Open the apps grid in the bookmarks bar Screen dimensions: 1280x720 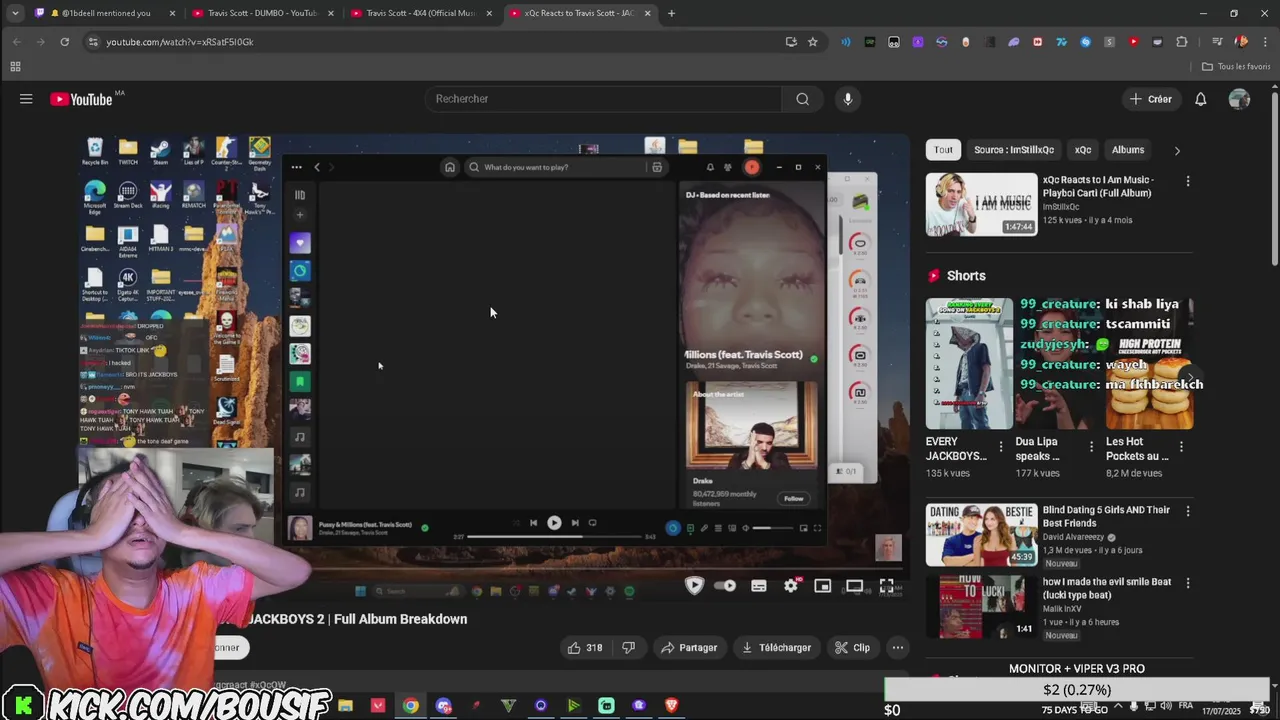click(x=15, y=67)
